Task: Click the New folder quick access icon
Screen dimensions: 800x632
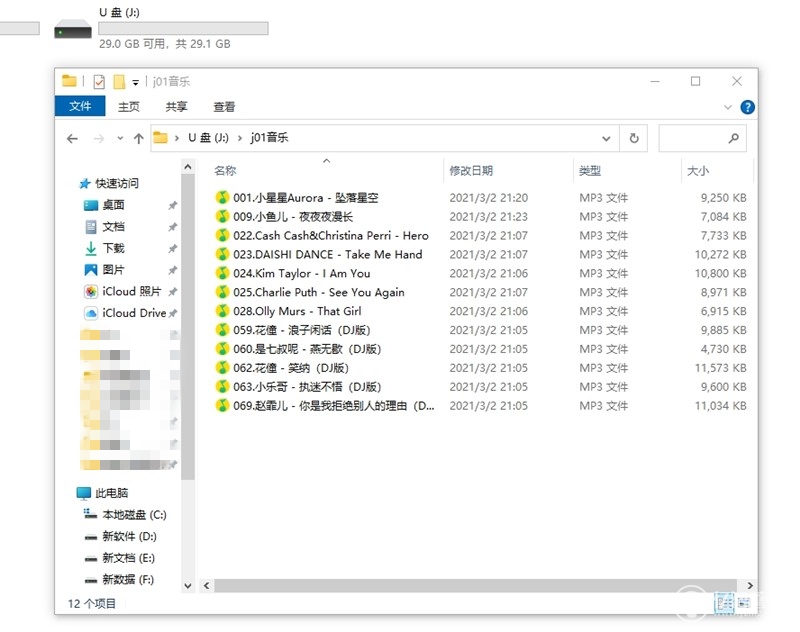Action: pyautogui.click(x=119, y=82)
